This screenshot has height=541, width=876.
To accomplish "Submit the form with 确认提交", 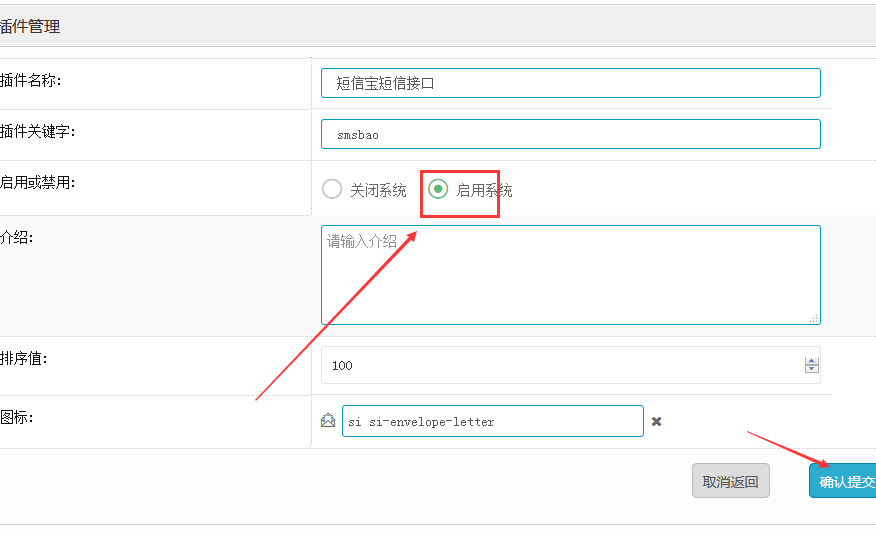I will tap(842, 481).
